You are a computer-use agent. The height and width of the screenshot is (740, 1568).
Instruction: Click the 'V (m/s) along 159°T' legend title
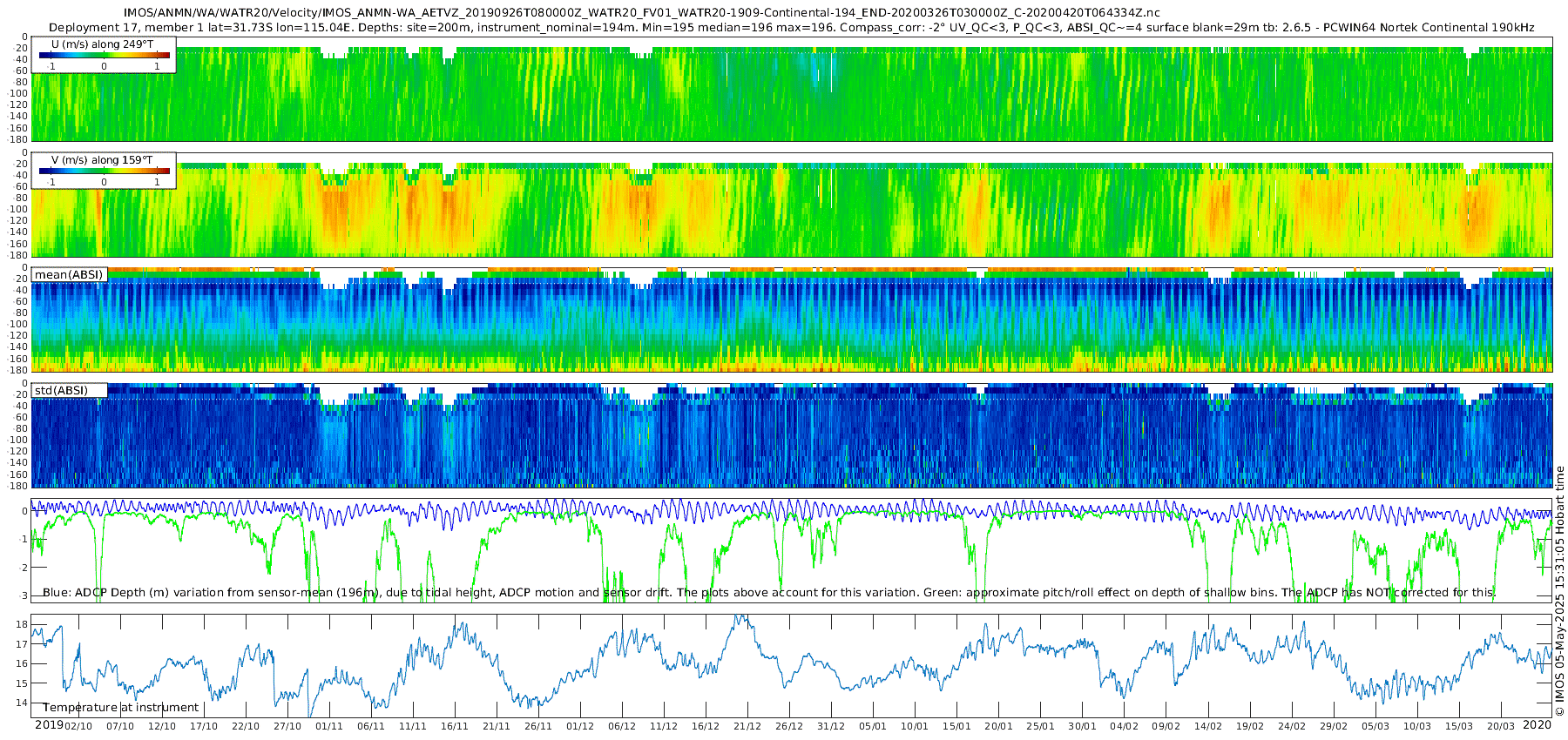[x=103, y=159]
